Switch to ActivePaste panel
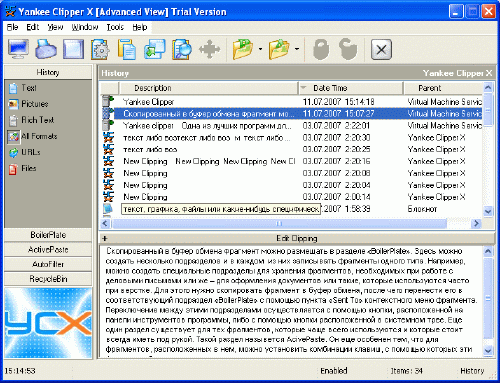 click(48, 250)
